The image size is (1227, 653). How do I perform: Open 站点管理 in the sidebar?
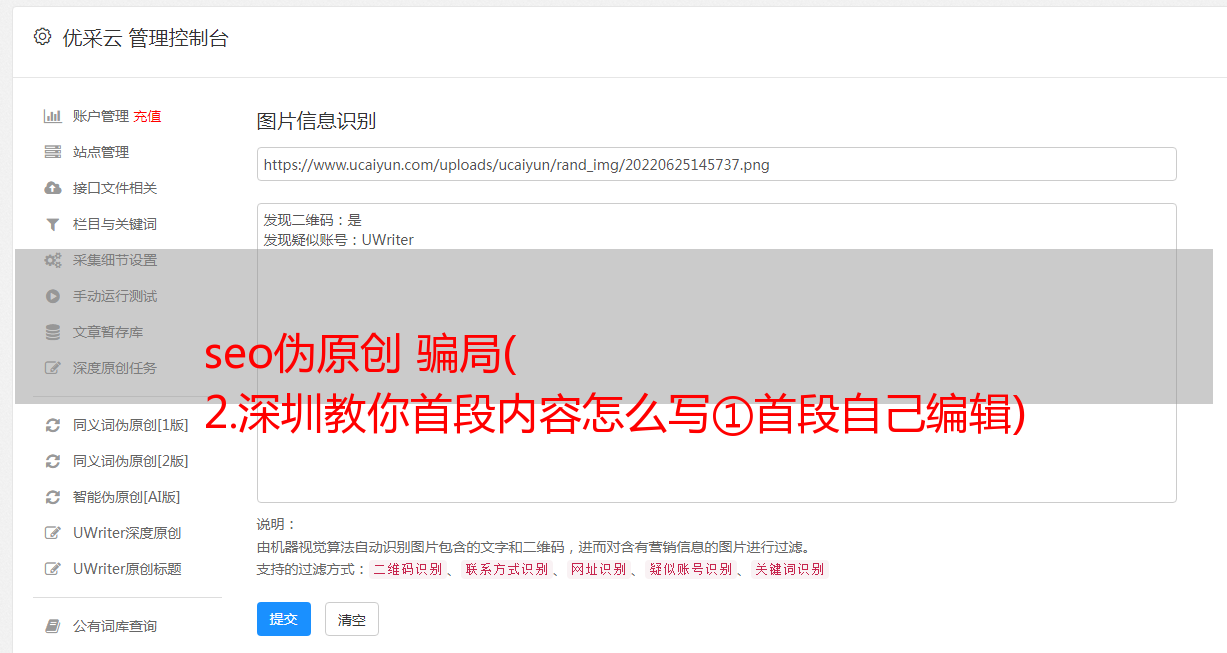tap(101, 152)
